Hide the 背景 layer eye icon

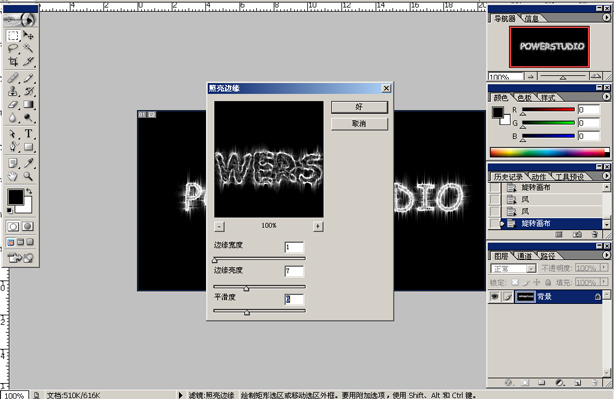coord(495,297)
